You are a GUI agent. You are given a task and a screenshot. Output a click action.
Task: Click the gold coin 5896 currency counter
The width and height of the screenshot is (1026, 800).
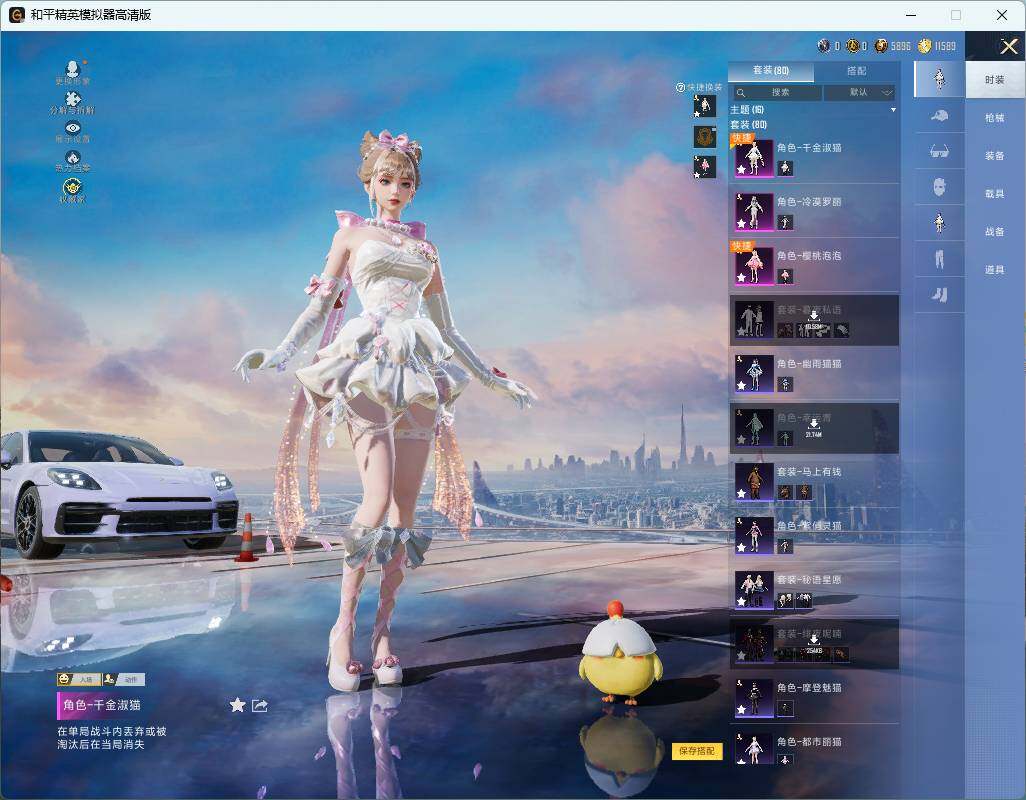[893, 46]
